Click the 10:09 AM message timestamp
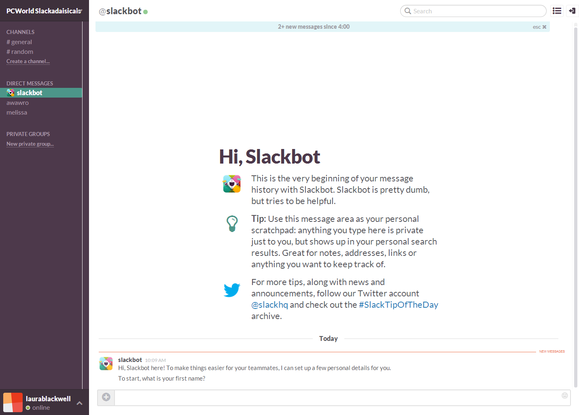Screen dimensions: 579x415 pyautogui.click(x=155, y=360)
